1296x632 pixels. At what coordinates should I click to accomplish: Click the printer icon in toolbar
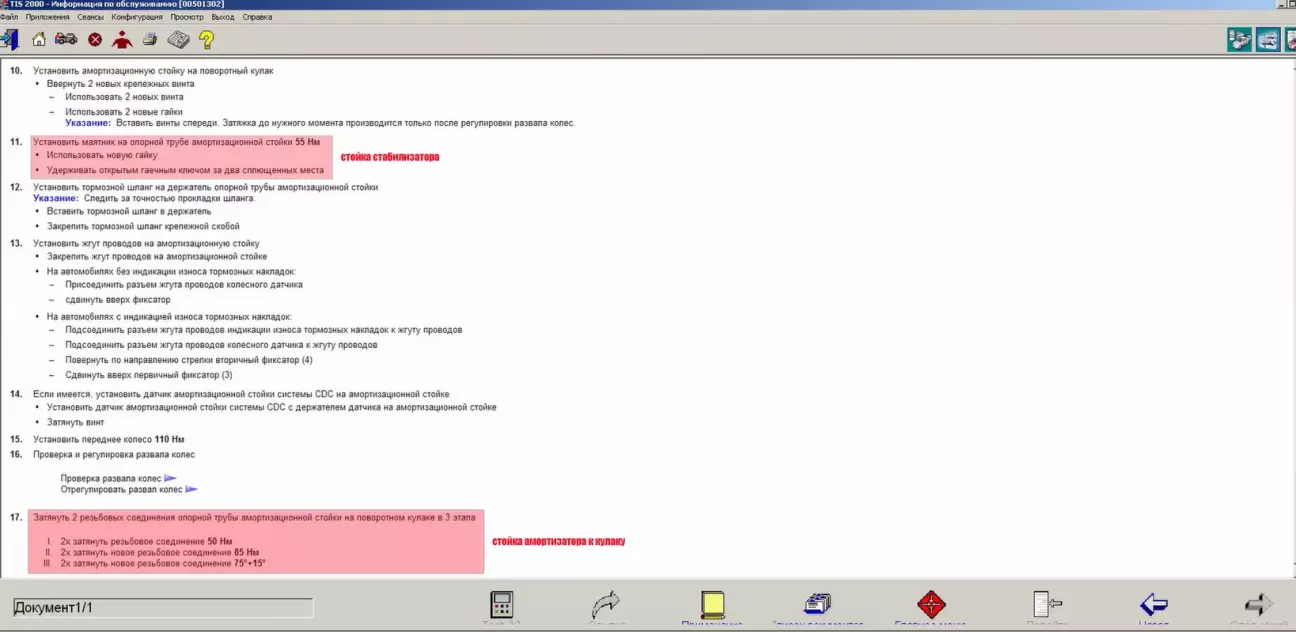[x=149, y=40]
